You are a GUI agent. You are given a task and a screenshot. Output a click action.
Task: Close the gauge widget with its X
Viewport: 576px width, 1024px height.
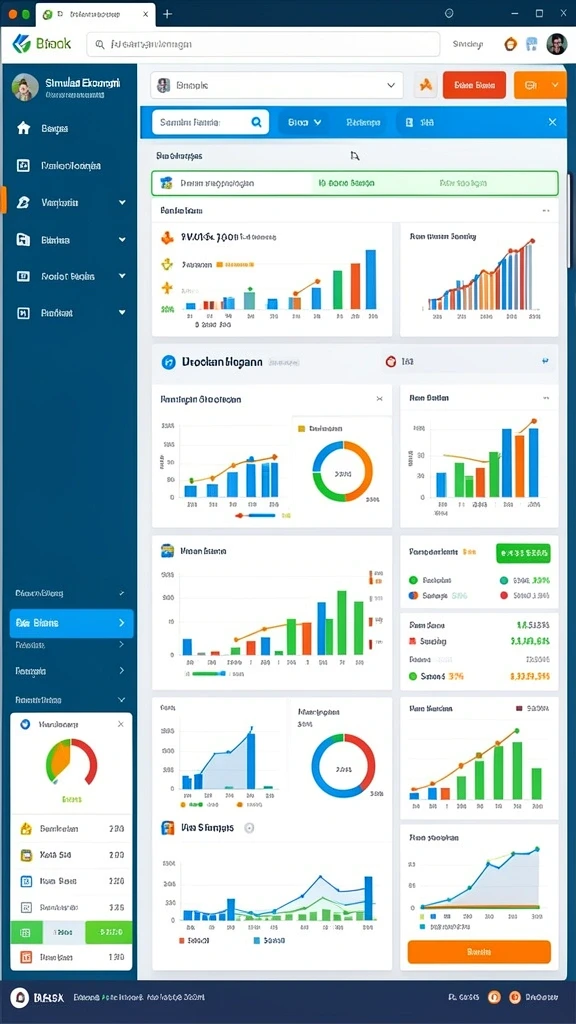(x=120, y=724)
